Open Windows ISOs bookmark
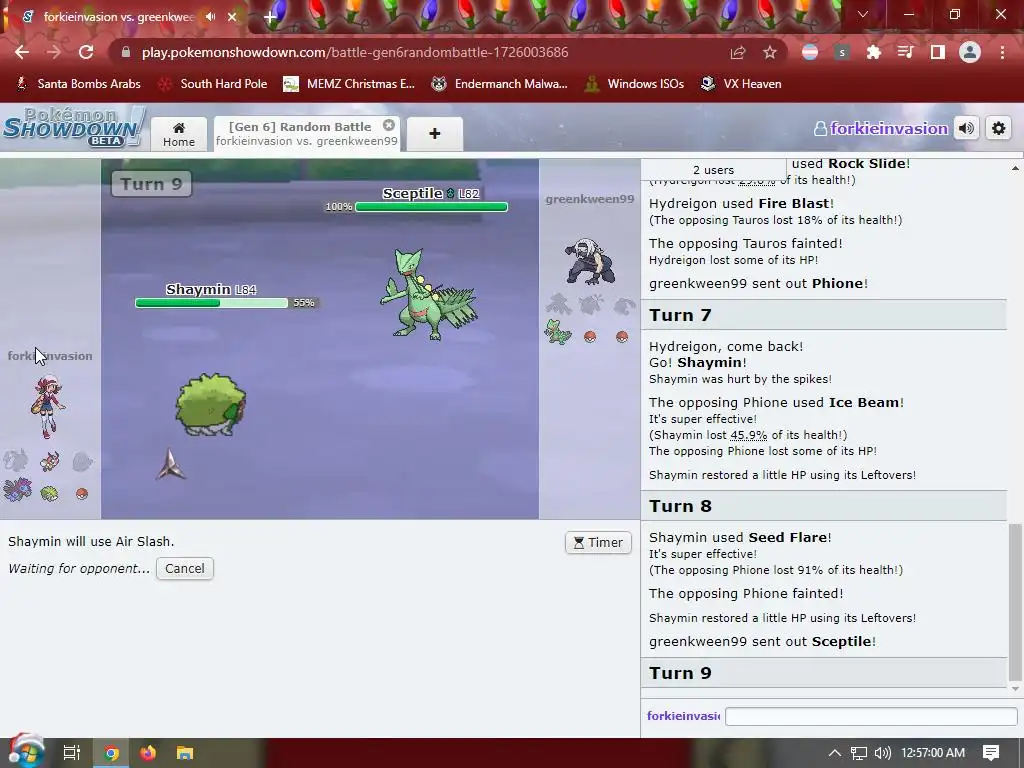The image size is (1024, 768). click(634, 84)
